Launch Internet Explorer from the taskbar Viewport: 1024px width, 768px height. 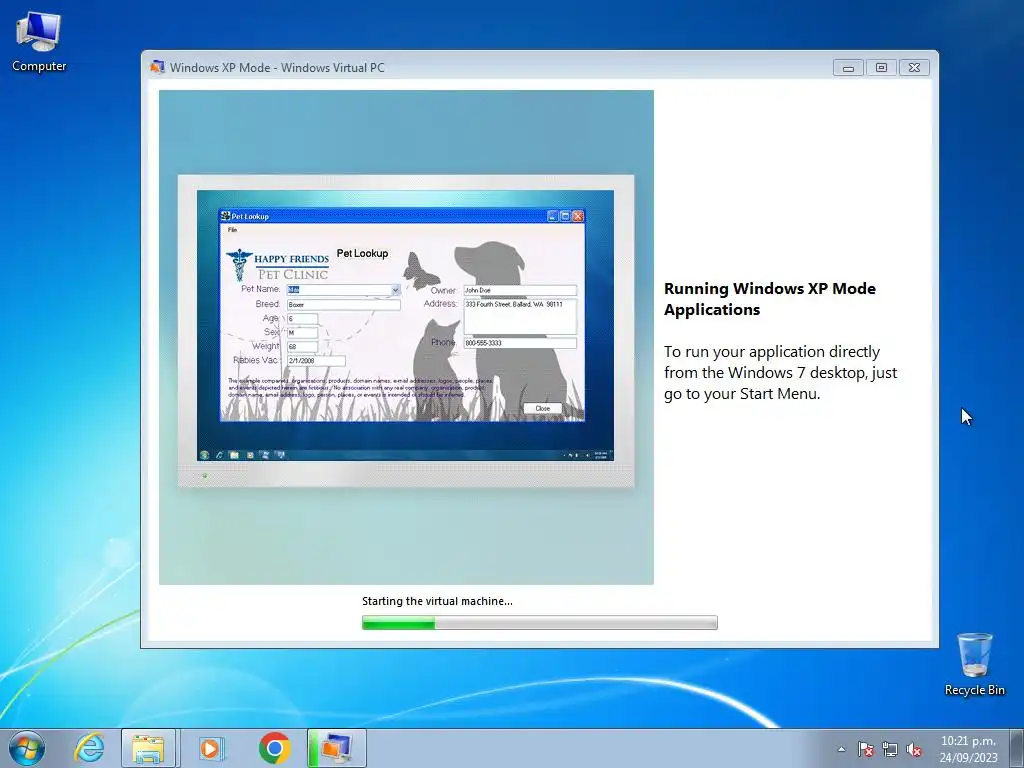[x=89, y=748]
